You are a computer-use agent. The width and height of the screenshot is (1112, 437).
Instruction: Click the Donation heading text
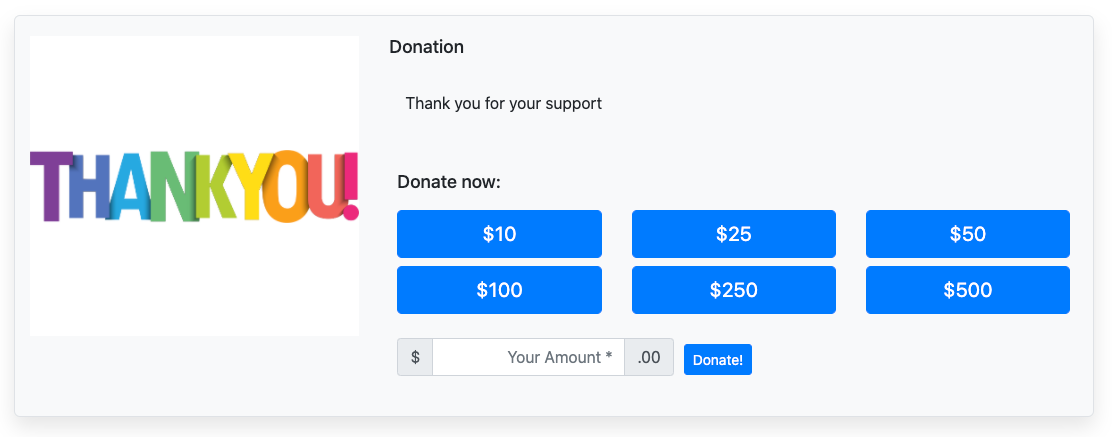pos(426,47)
